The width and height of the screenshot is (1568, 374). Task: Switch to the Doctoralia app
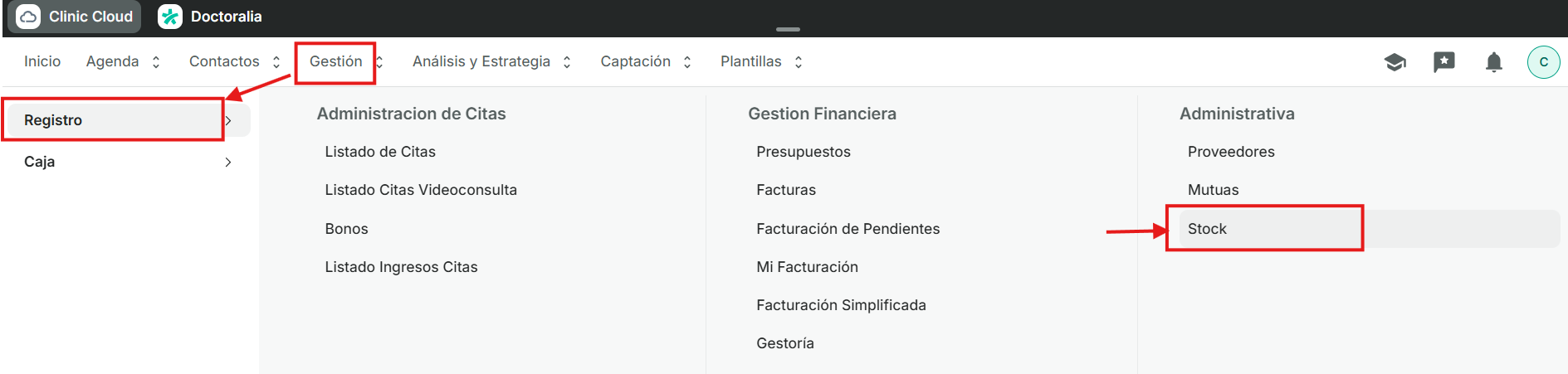[210, 17]
